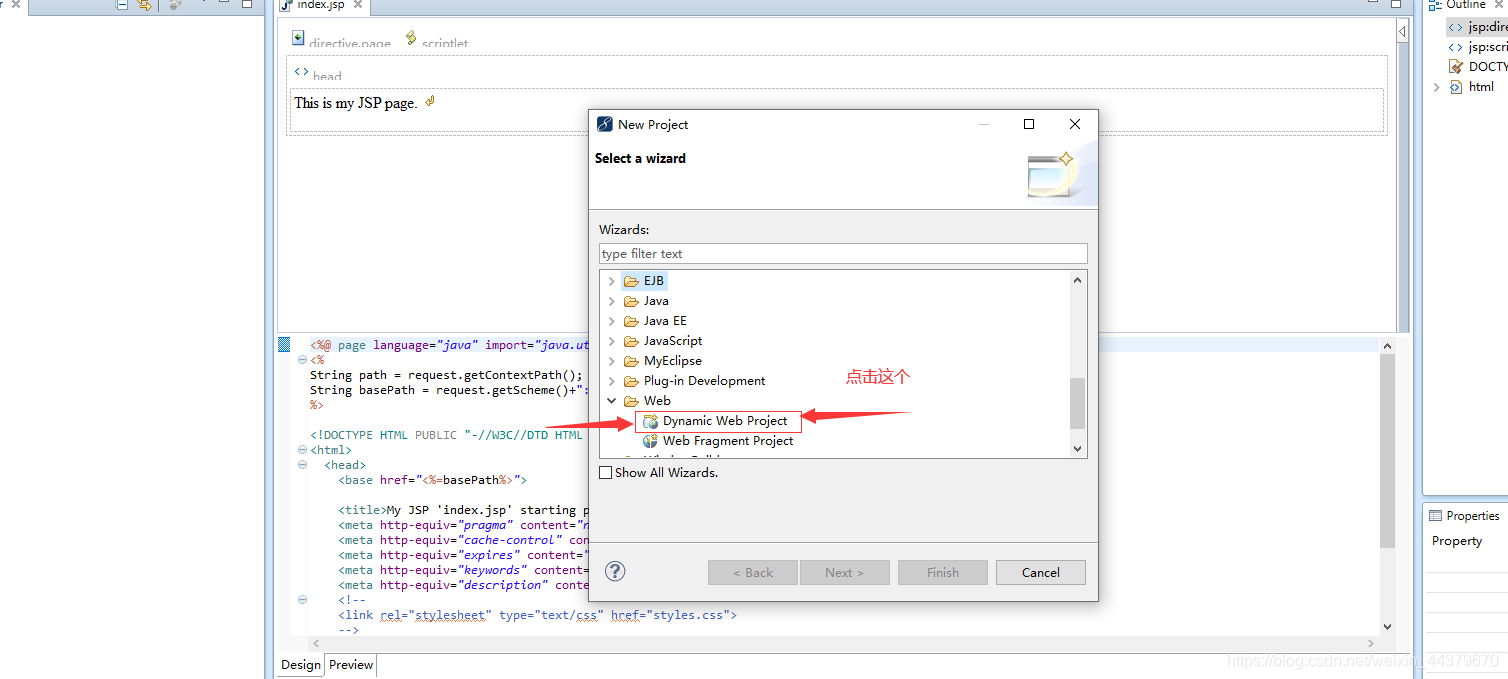Click the Java EE folder icon

(631, 321)
